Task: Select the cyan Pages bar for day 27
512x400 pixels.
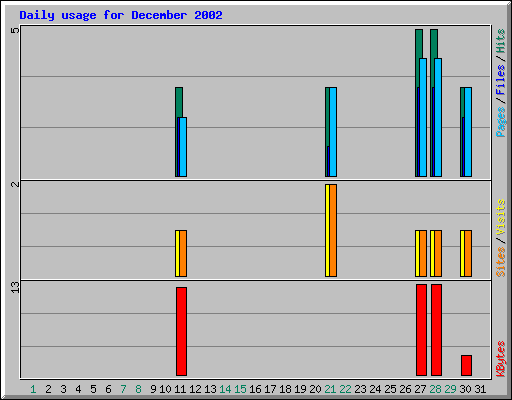Action: tap(423, 117)
